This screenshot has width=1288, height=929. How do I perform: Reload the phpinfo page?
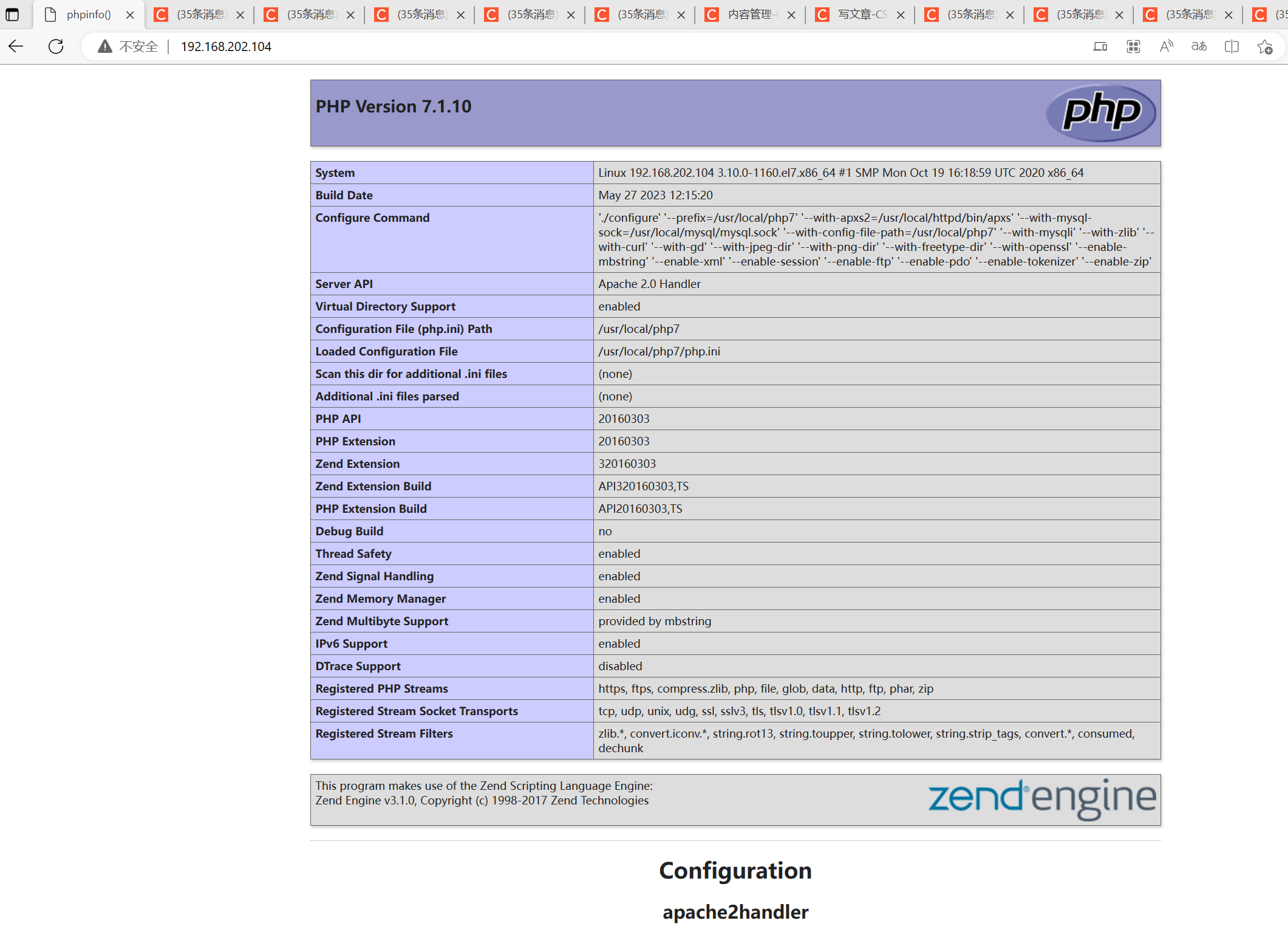tap(56, 46)
